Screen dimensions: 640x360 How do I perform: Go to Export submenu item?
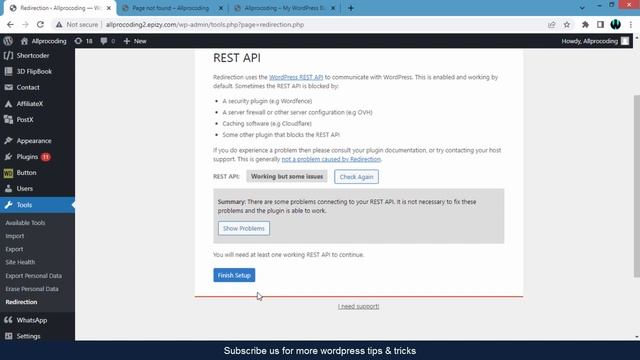(x=14, y=249)
